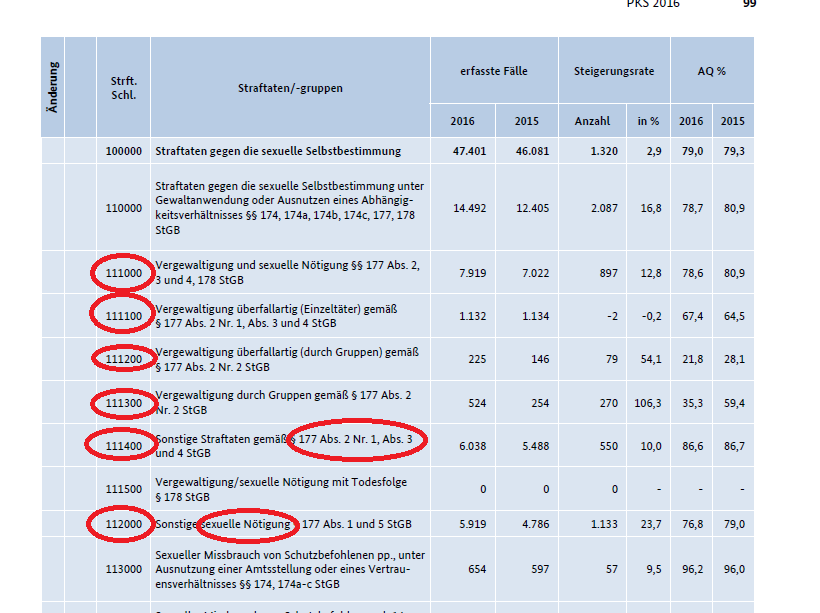Select row title 'Straftaten gegen die sexuelle Selbstbestimmung' of 100000
Image resolution: width=820 pixels, height=613 pixels.
[x=278, y=151]
